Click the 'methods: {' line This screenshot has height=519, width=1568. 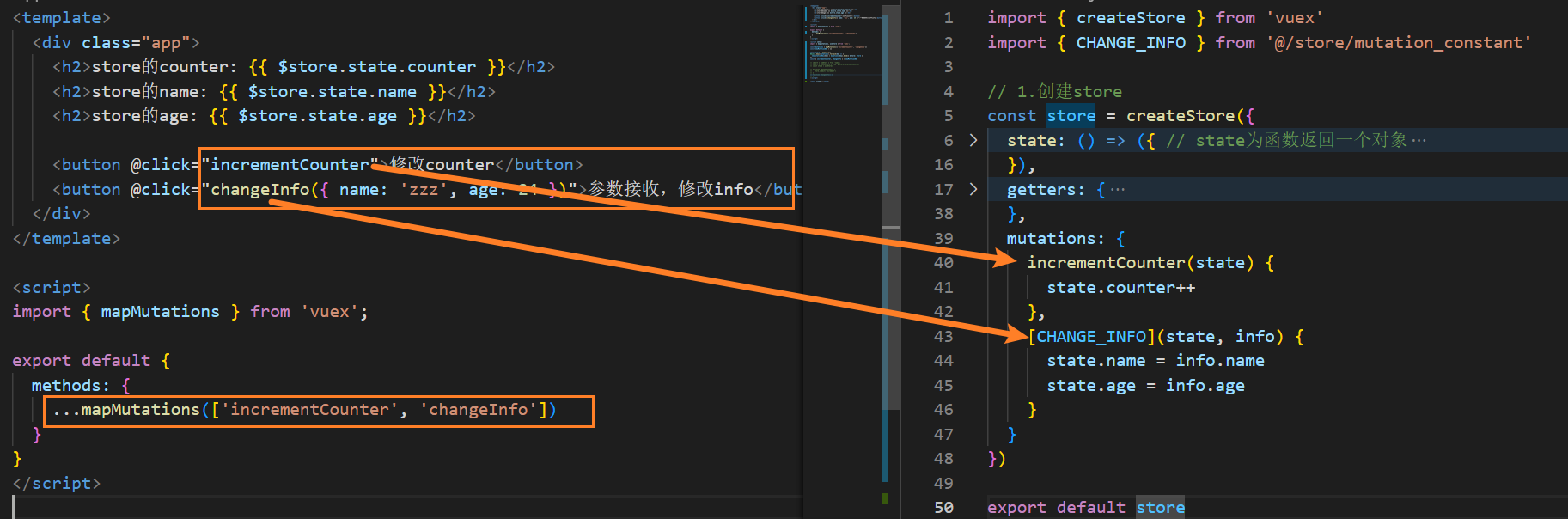81,386
